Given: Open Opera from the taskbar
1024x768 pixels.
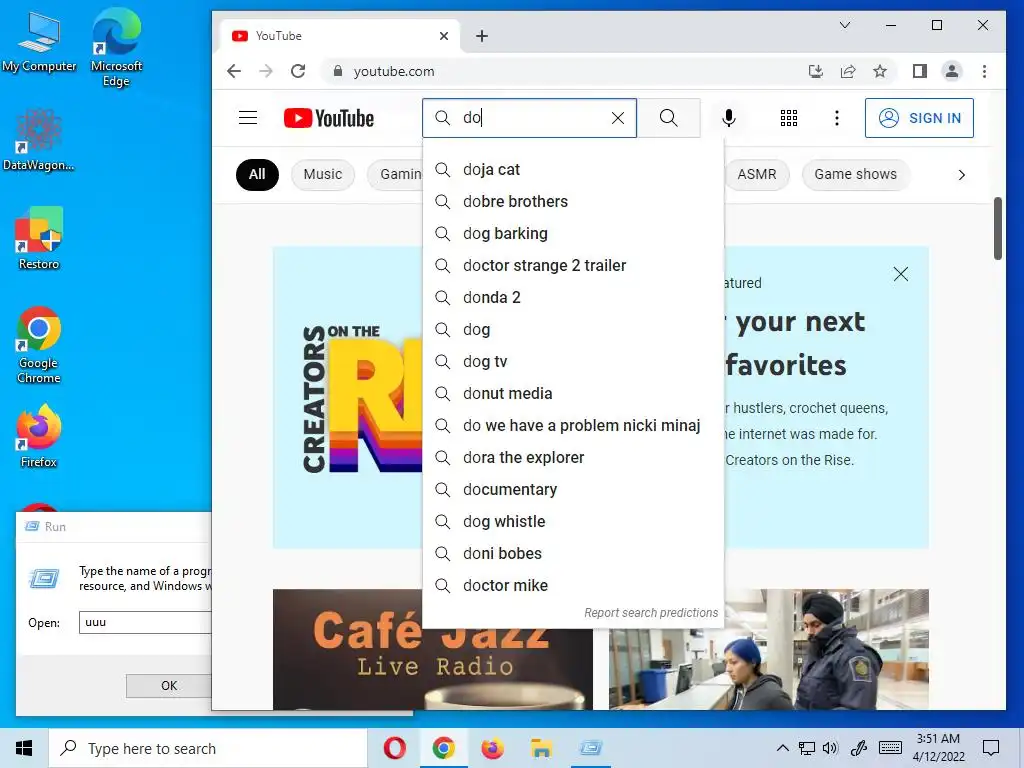Looking at the screenshot, I should (x=394, y=748).
